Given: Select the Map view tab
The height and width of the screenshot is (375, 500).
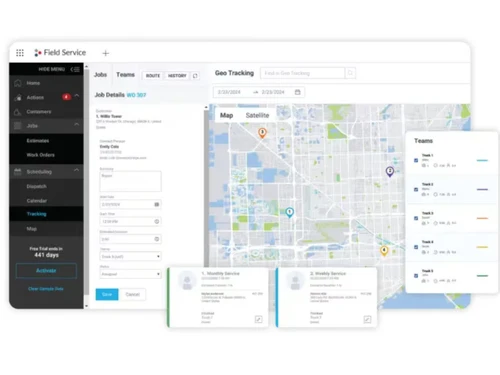Looking at the screenshot, I should point(227,115).
